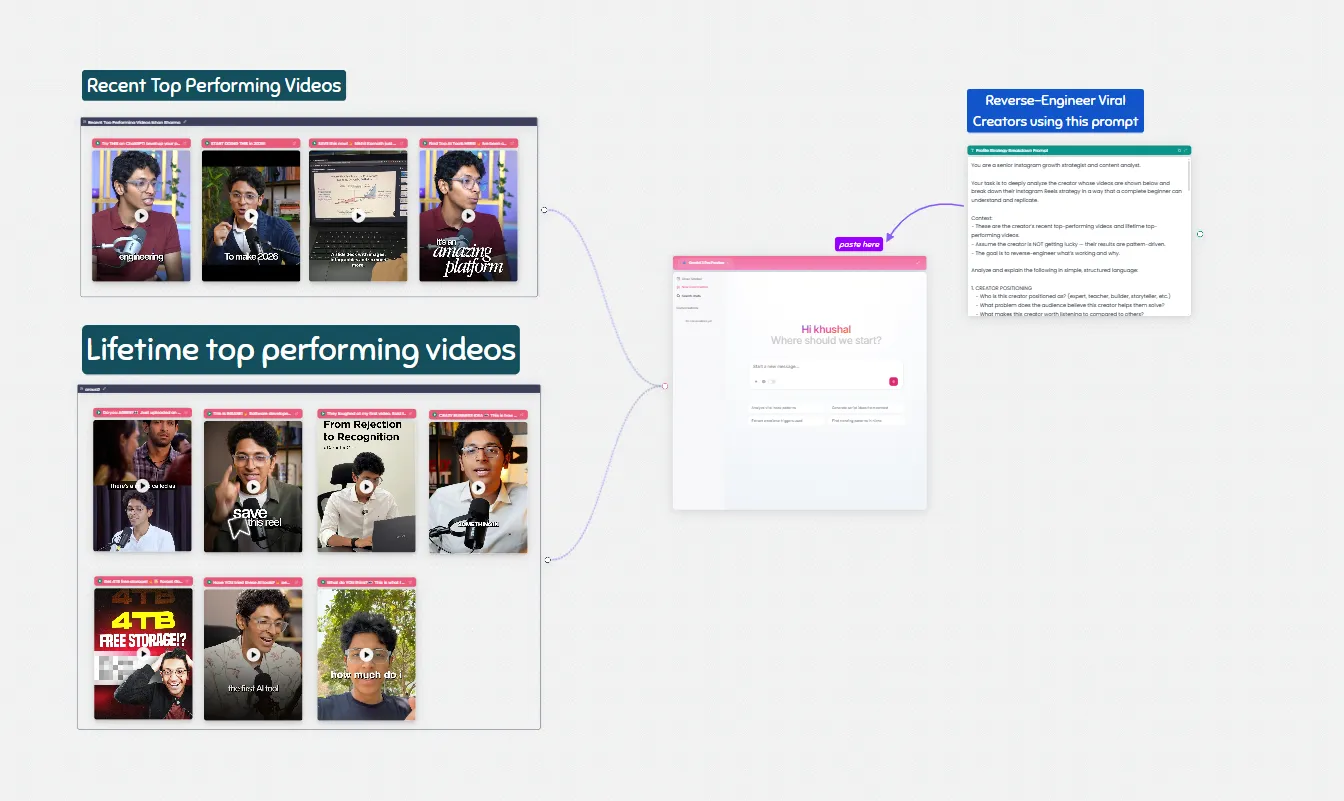
Task: Play the 'To make 2026' video in Recent Top Performing
Action: point(251,215)
